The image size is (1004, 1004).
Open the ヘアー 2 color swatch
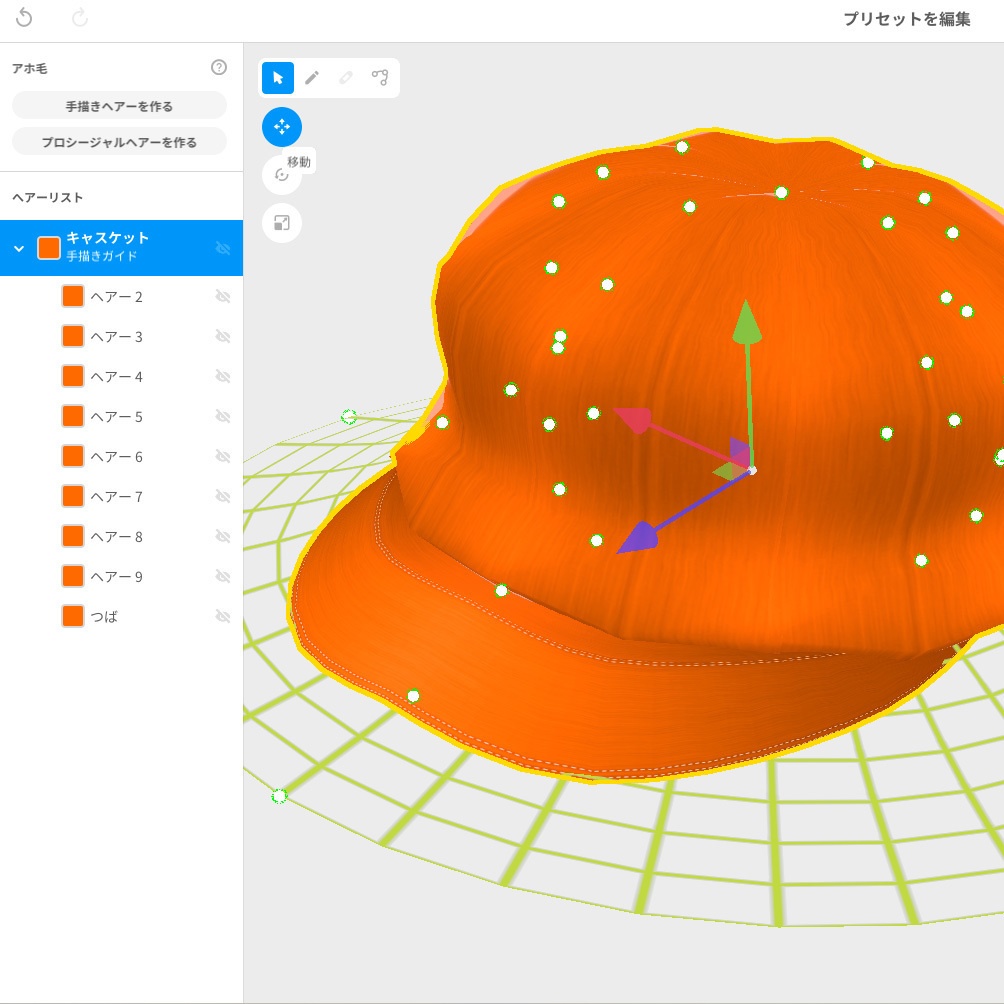[x=73, y=296]
